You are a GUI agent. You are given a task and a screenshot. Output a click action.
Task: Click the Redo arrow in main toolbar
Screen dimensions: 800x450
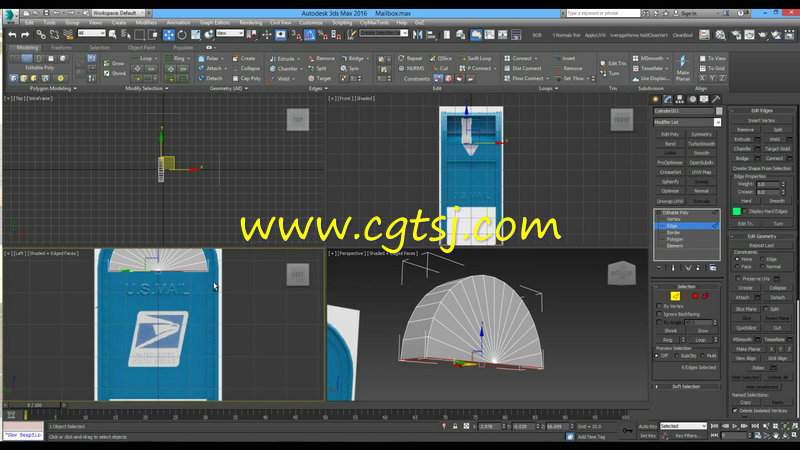[x=25, y=35]
